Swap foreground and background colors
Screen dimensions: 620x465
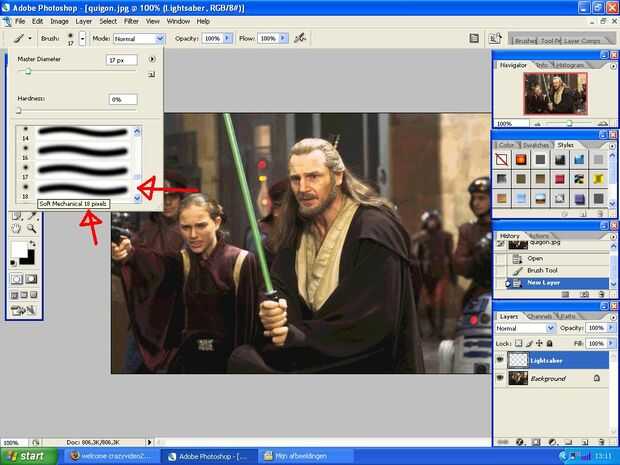(x=33, y=244)
